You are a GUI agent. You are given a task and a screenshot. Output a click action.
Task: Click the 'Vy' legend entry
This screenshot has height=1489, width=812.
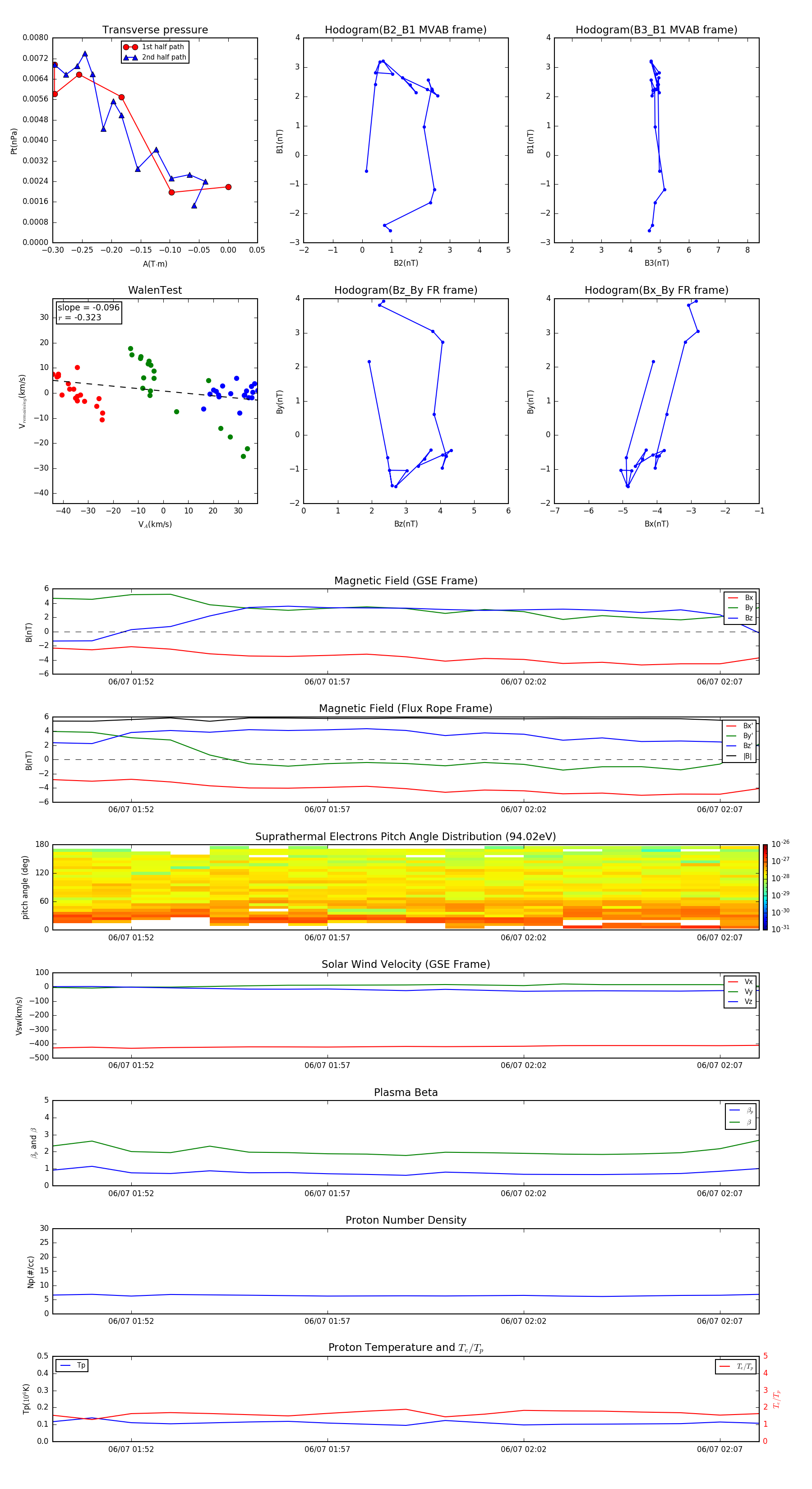coord(741,992)
